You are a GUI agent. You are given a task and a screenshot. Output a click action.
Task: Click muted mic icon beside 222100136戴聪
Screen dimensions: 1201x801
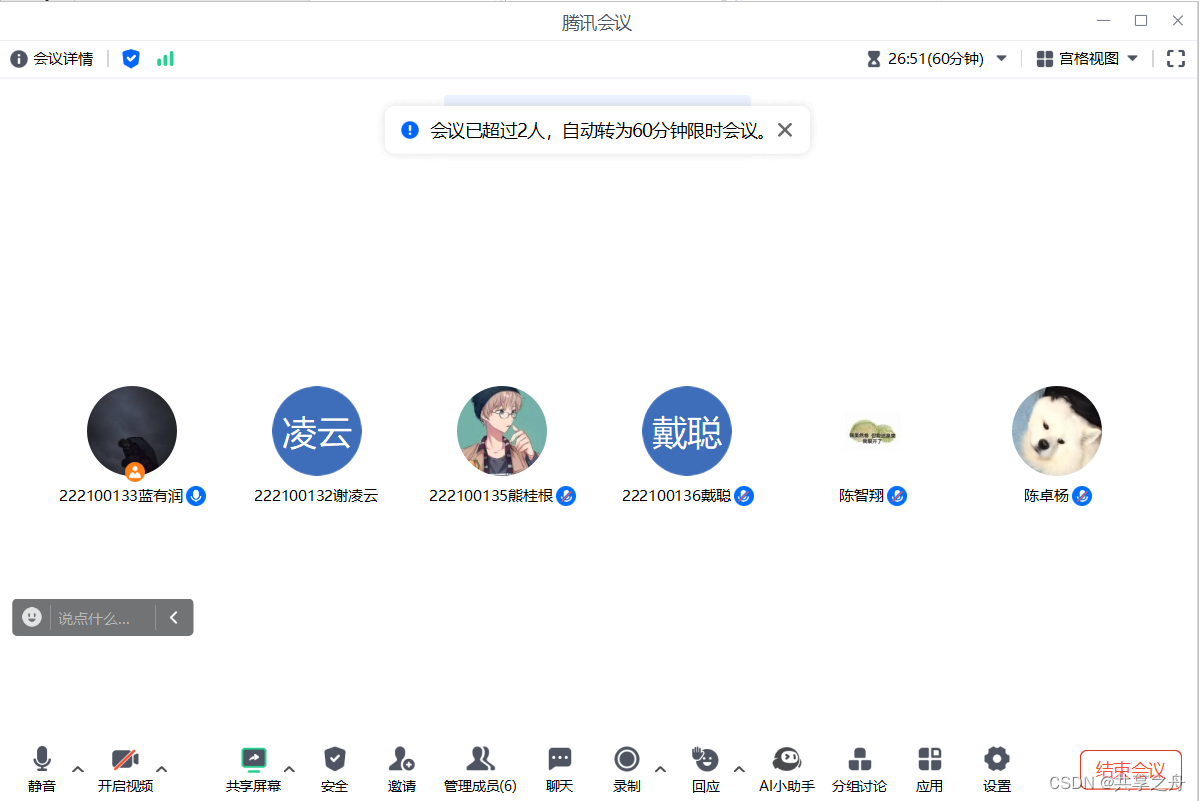[744, 496]
